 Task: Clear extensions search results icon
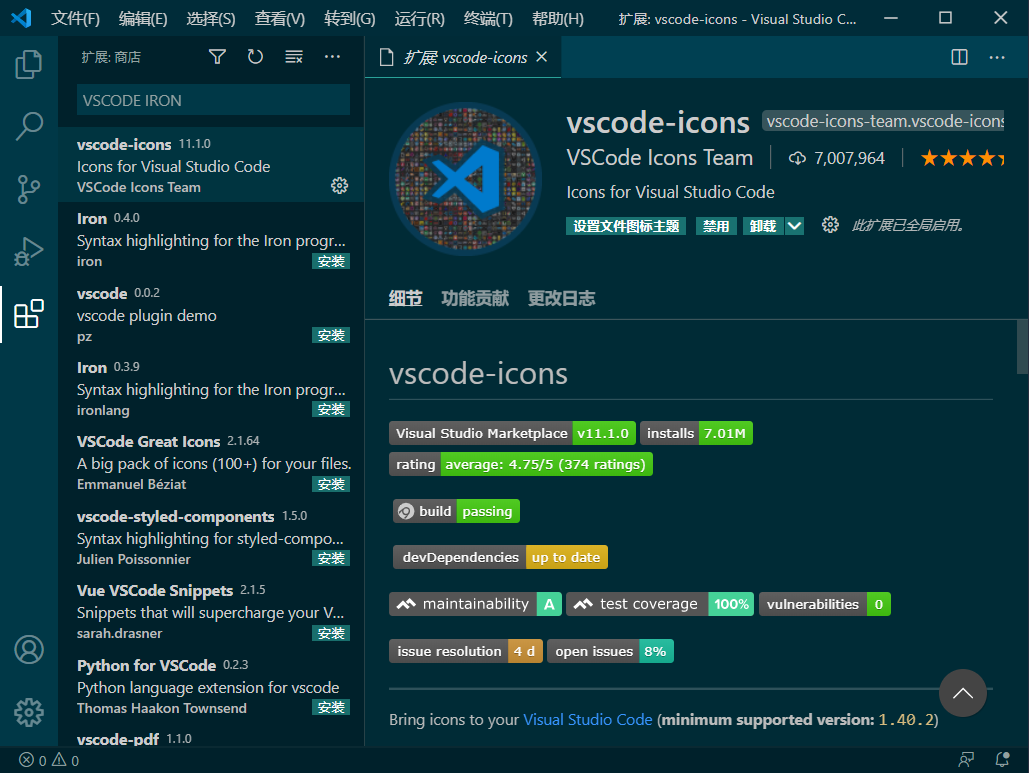click(294, 57)
